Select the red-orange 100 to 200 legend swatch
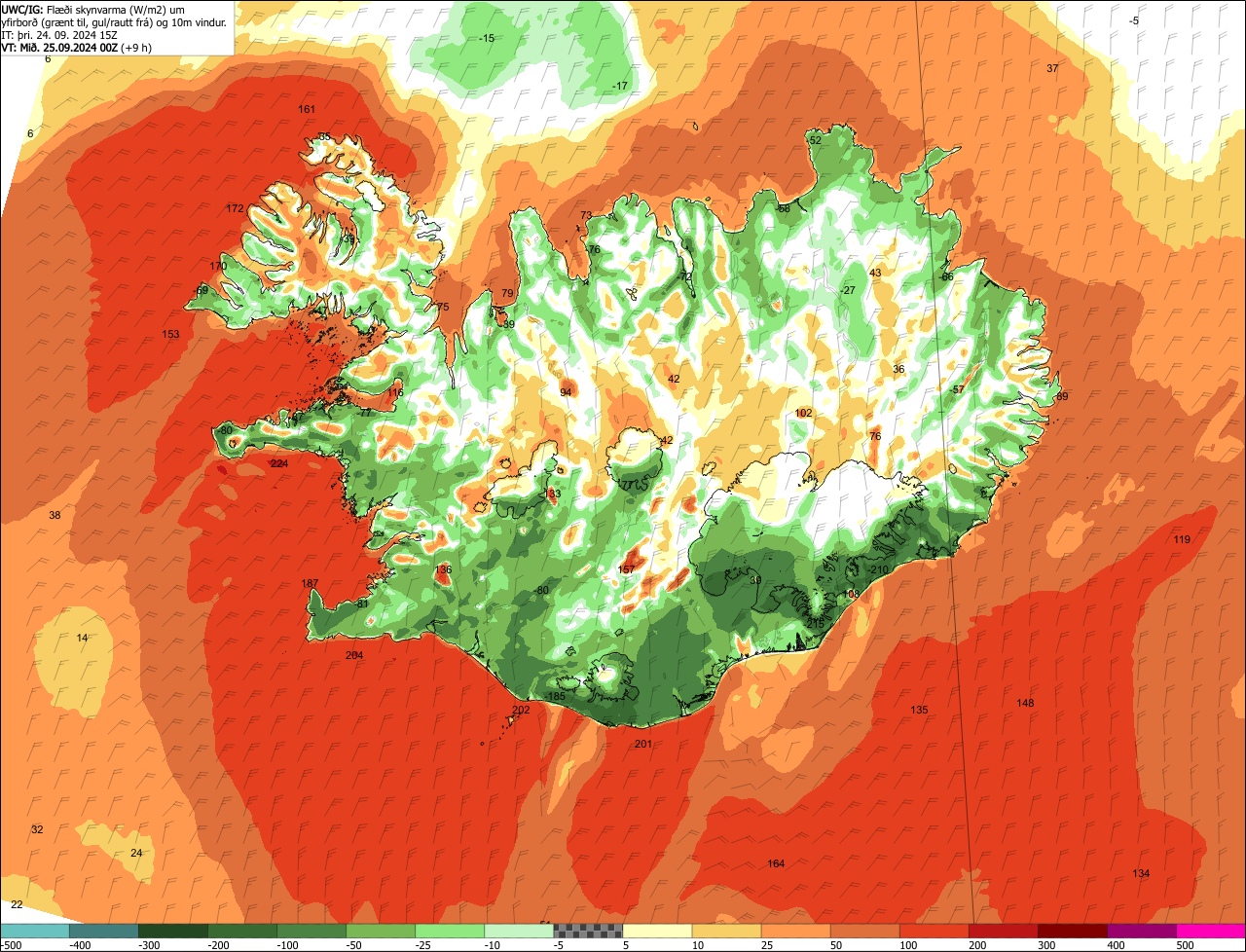This screenshot has width=1246, height=952. tap(933, 931)
